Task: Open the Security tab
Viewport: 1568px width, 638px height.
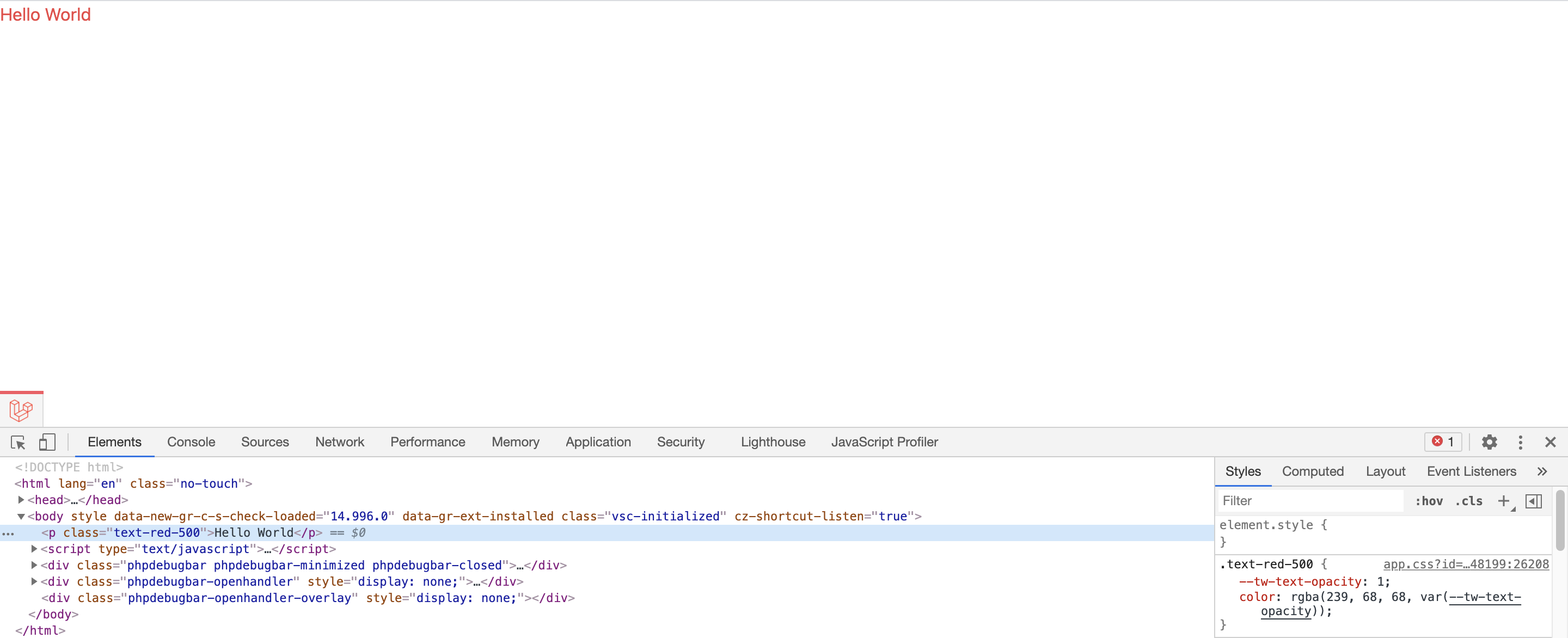Action: point(681,442)
